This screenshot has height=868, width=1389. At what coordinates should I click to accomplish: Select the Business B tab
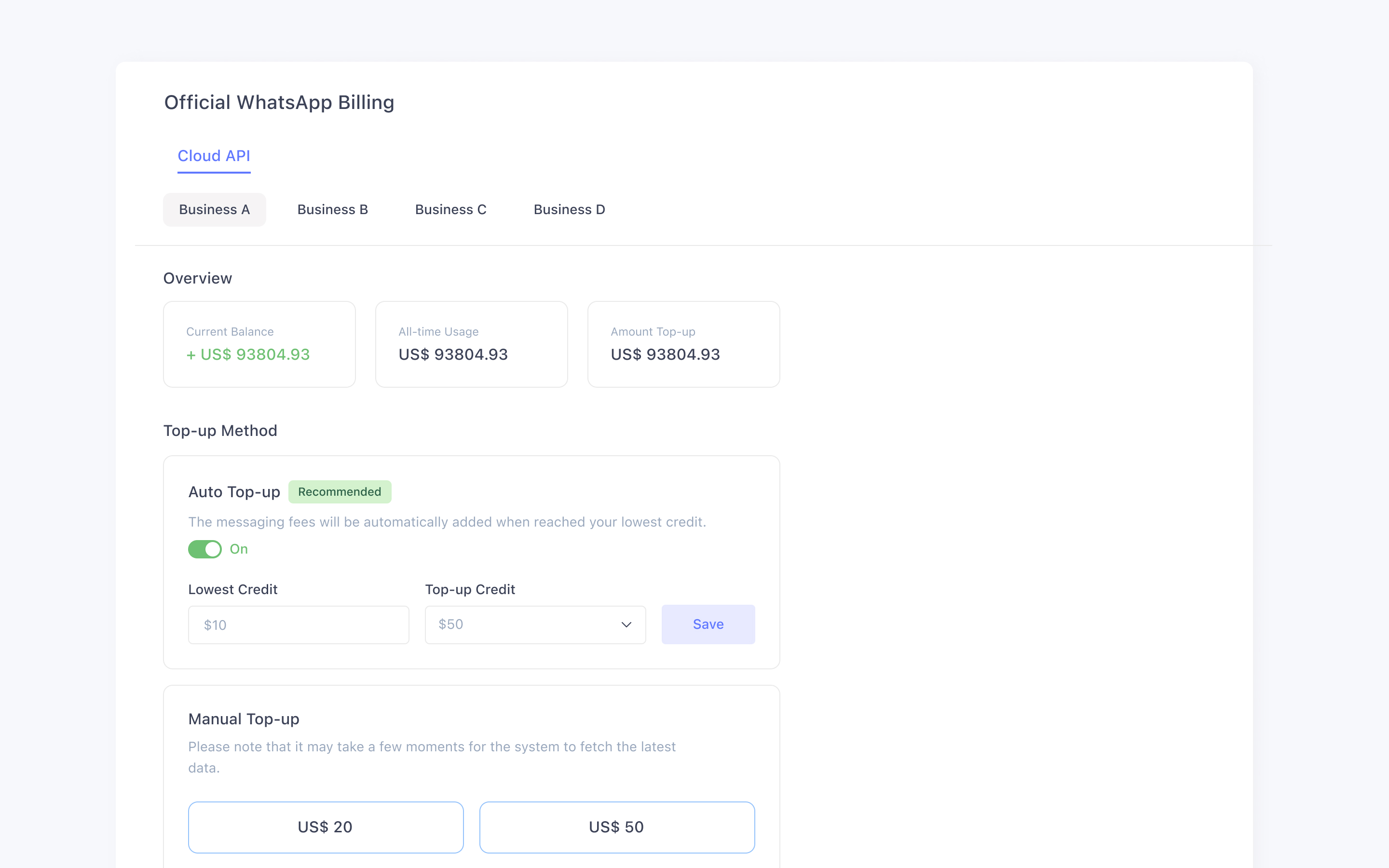[333, 209]
